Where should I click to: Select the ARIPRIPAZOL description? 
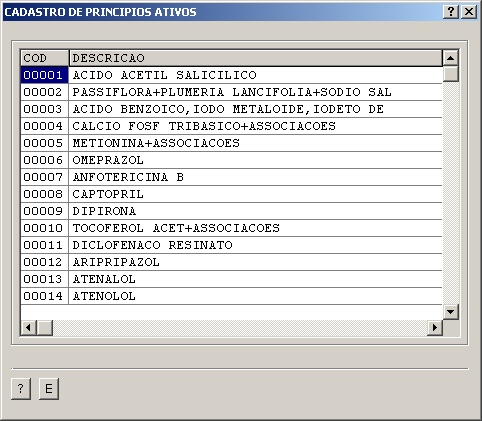[256, 262]
